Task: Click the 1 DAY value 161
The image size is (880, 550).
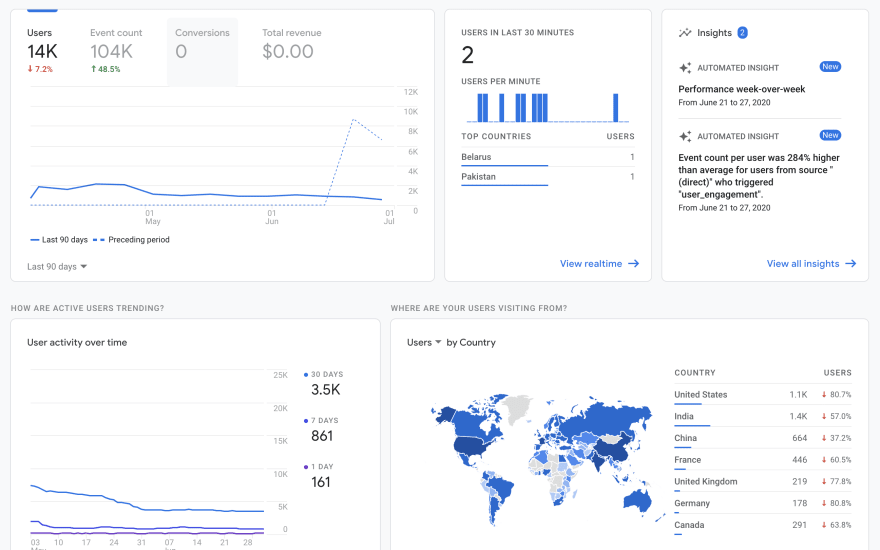Action: click(x=320, y=482)
